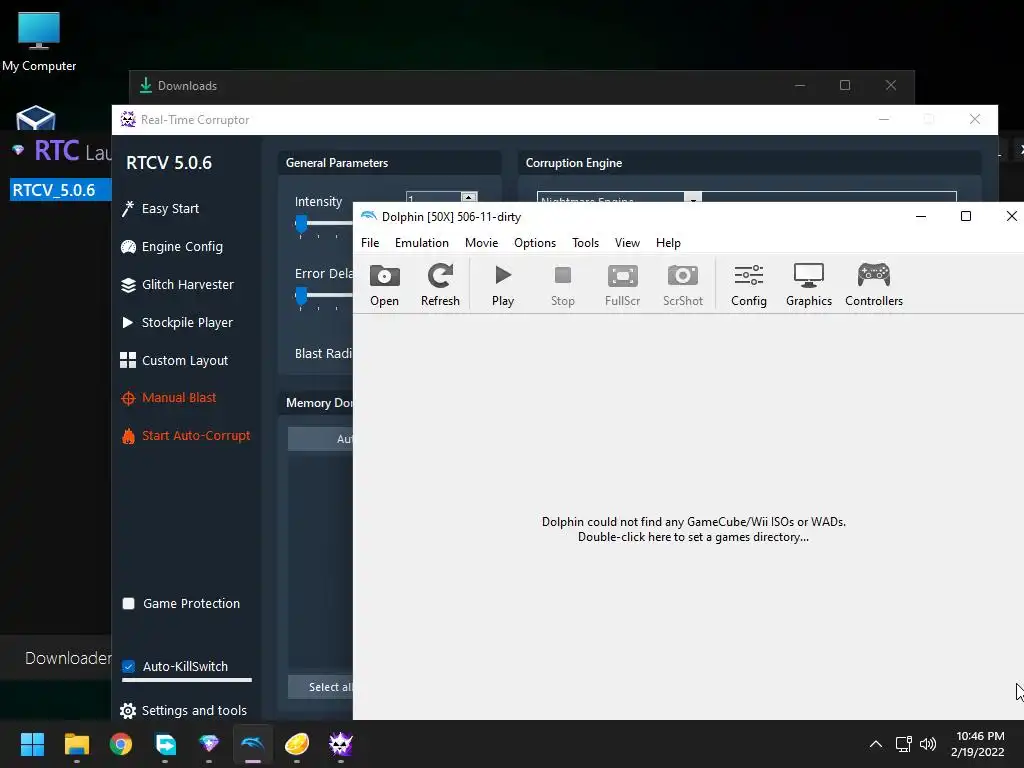Open Dolphin Config settings icon
1024x768 pixels.
coord(748,285)
